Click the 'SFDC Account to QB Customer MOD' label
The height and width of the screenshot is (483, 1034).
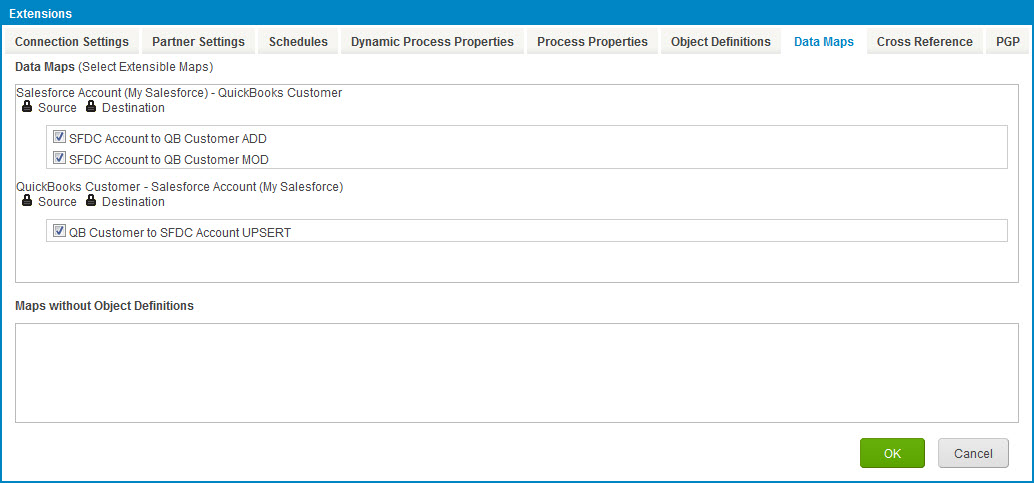point(169,160)
